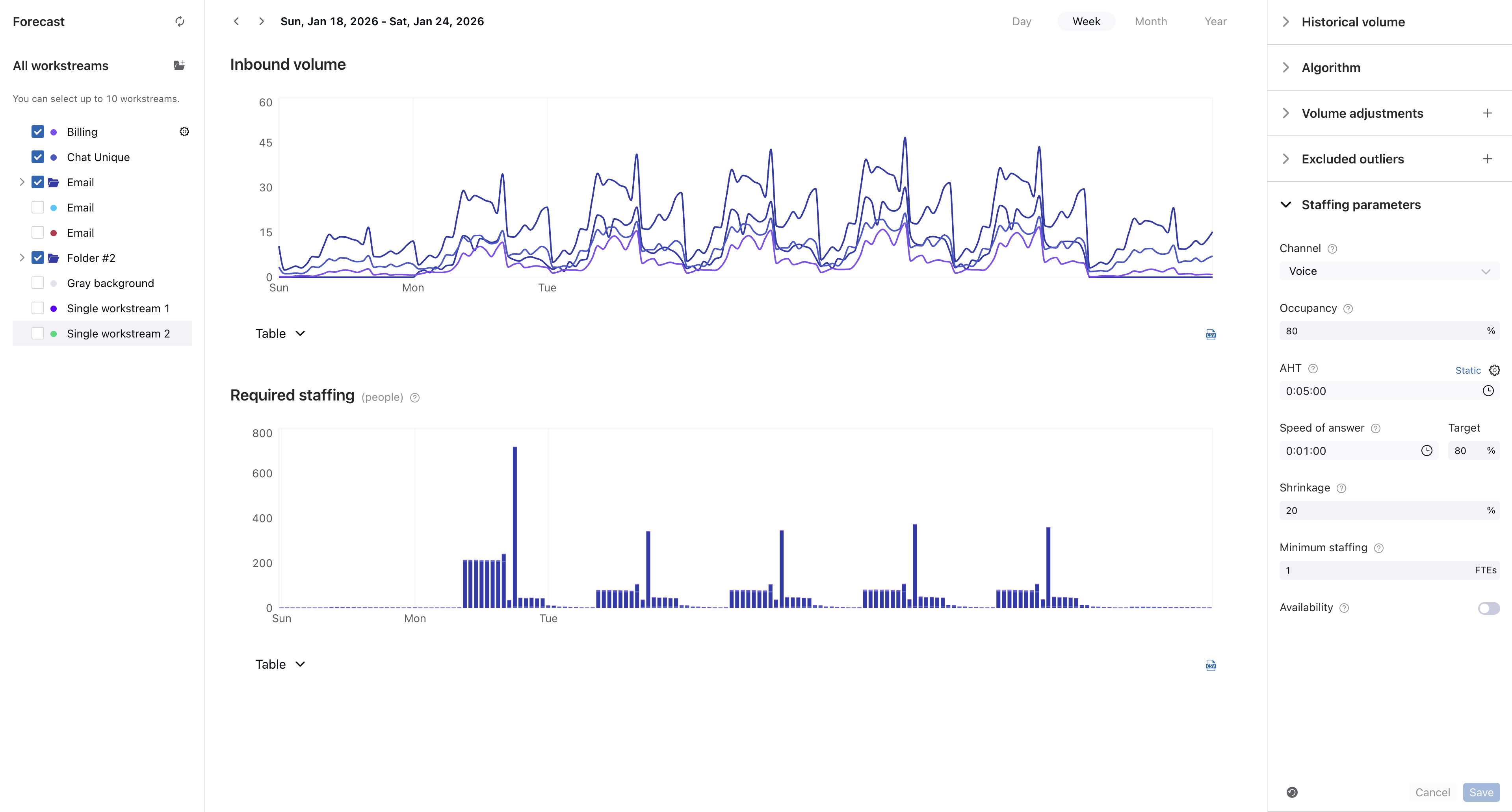The height and width of the screenshot is (812, 1512).
Task: Uncheck the Chat Unique workstream
Action: [37, 157]
